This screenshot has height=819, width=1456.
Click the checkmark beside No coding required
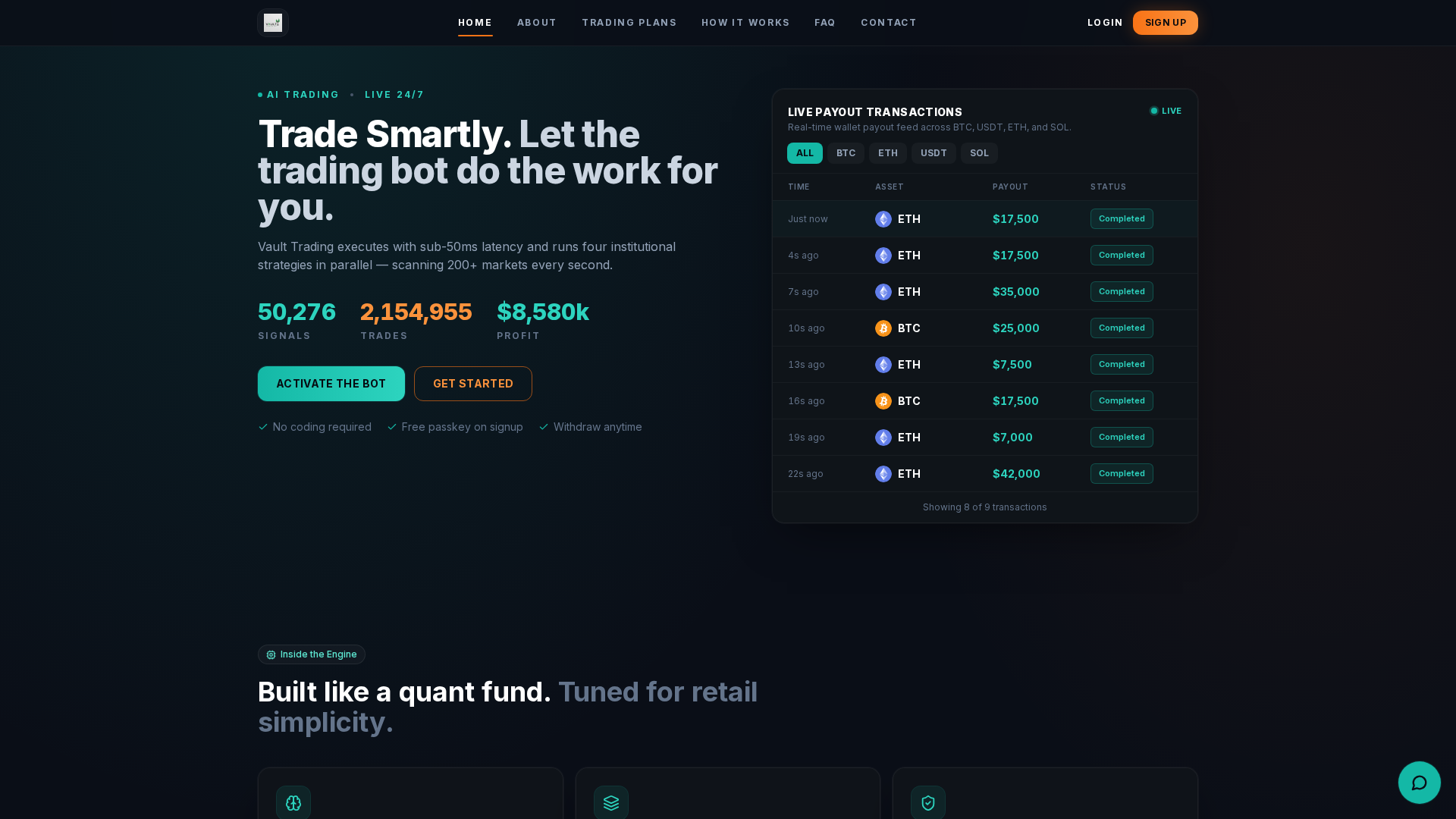[263, 427]
